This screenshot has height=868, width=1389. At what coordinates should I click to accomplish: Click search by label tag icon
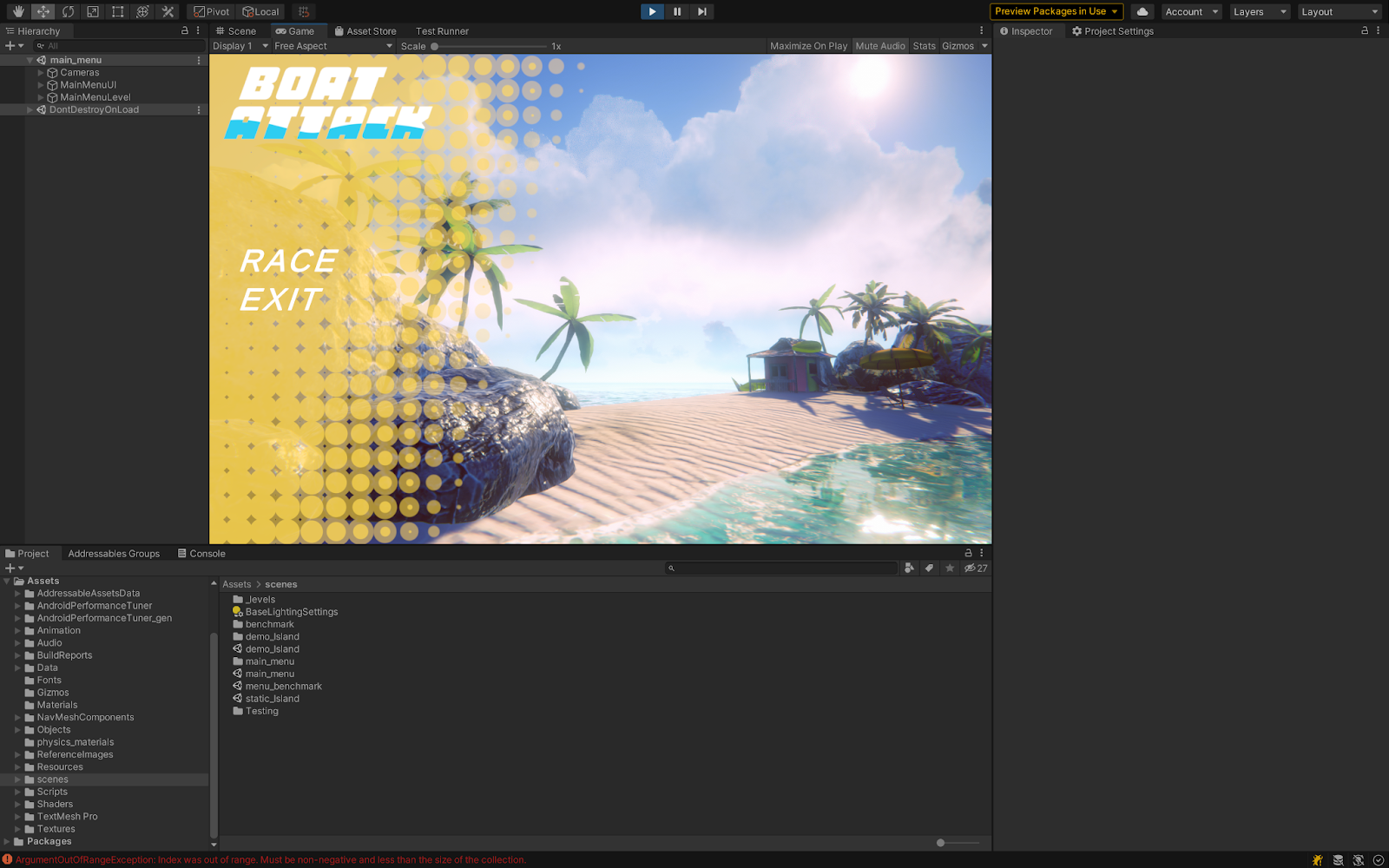[929, 568]
